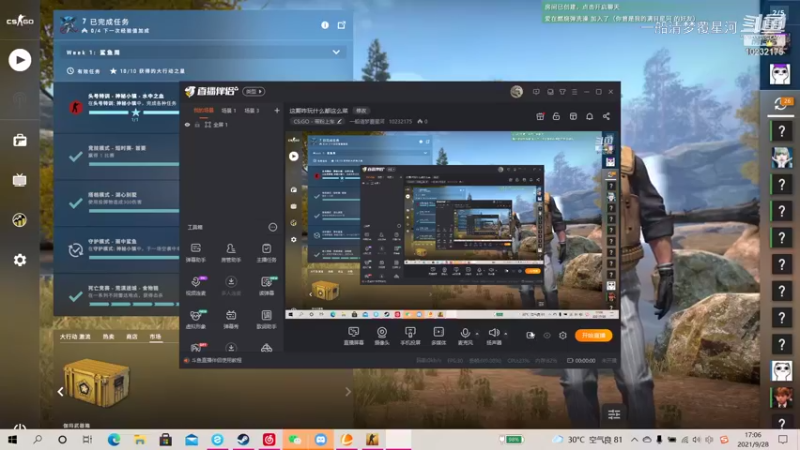Image resolution: width=800 pixels, height=450 pixels.
Task: Open the hamburger menu in streaming app title bar
Action: pyautogui.click(x=574, y=92)
